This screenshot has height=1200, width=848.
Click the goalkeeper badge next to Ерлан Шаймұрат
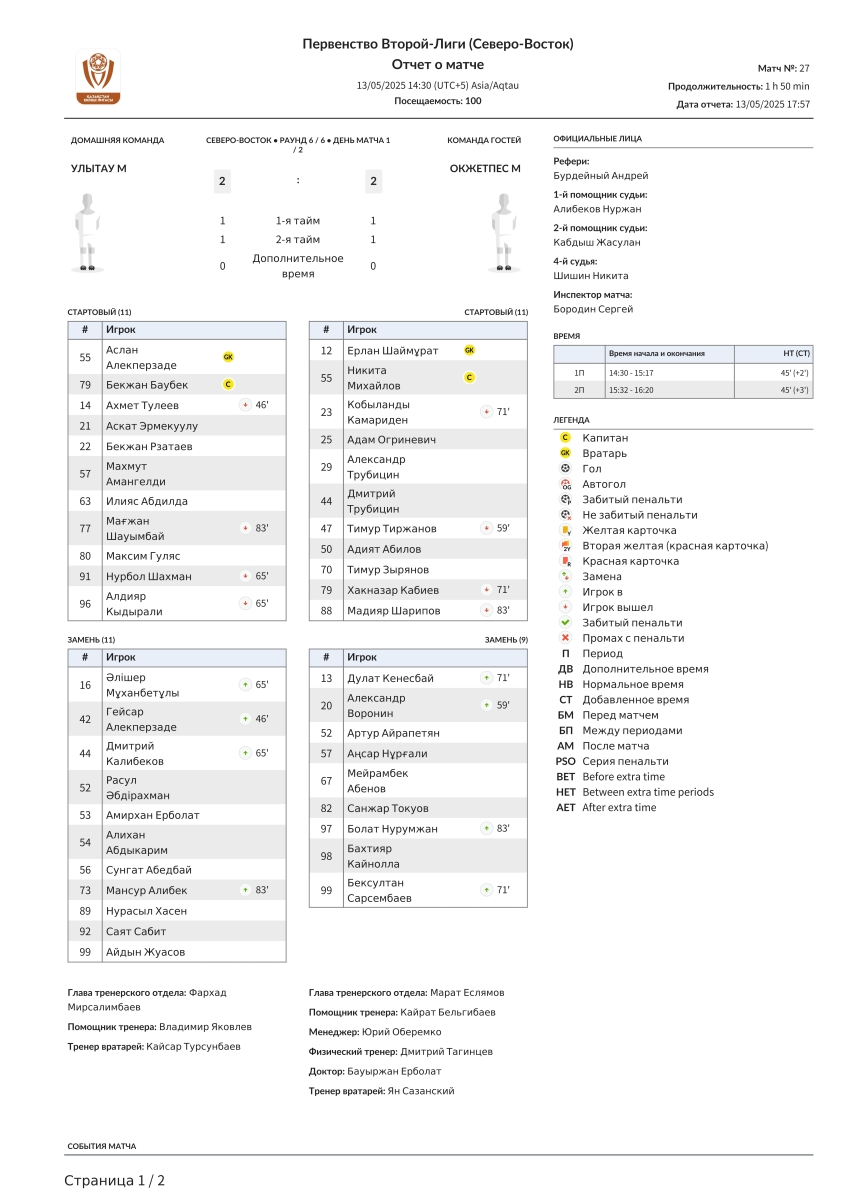[x=469, y=351]
